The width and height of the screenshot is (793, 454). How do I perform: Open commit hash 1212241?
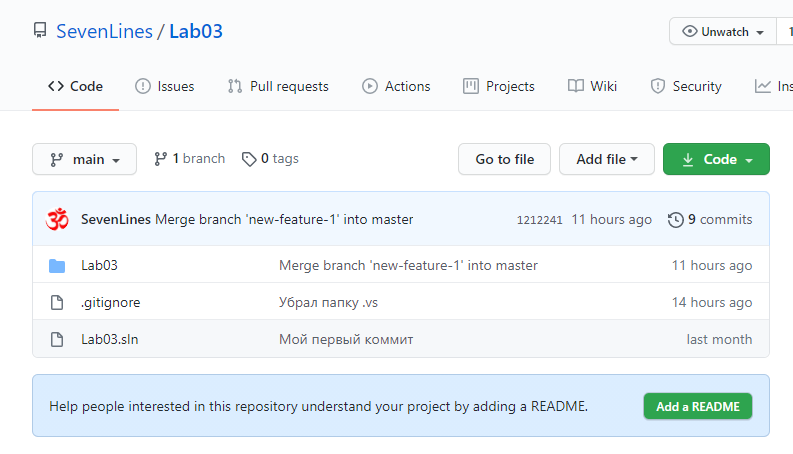(x=539, y=220)
